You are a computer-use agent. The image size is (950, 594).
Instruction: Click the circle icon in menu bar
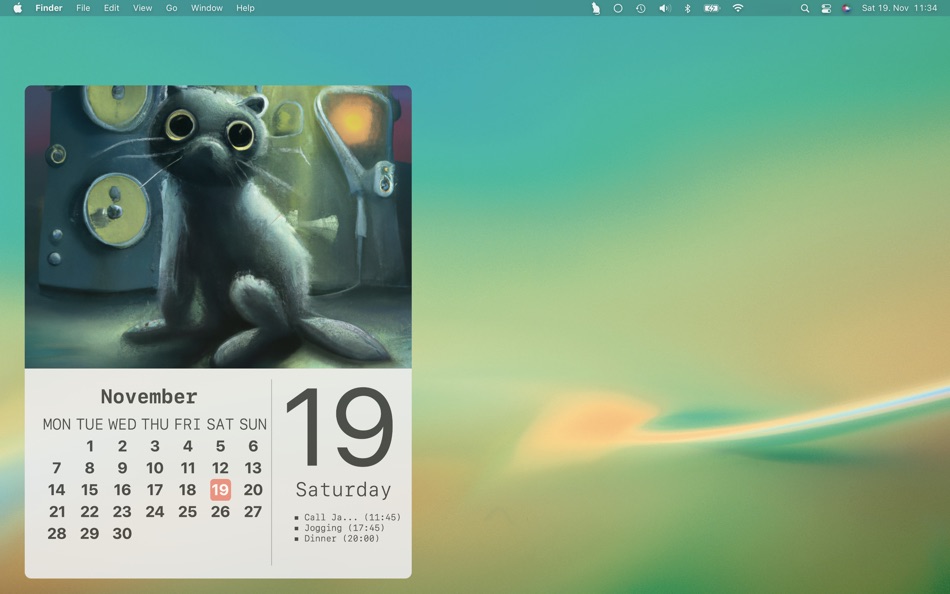click(x=618, y=8)
